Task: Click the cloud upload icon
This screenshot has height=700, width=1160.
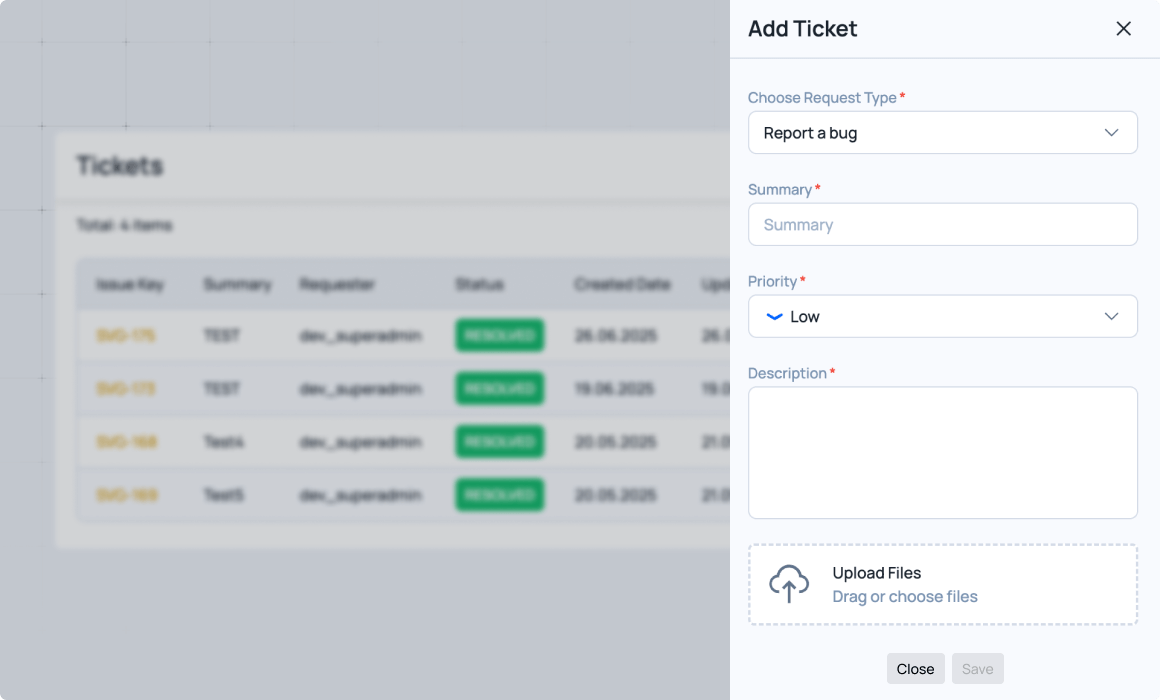Action: 789,584
